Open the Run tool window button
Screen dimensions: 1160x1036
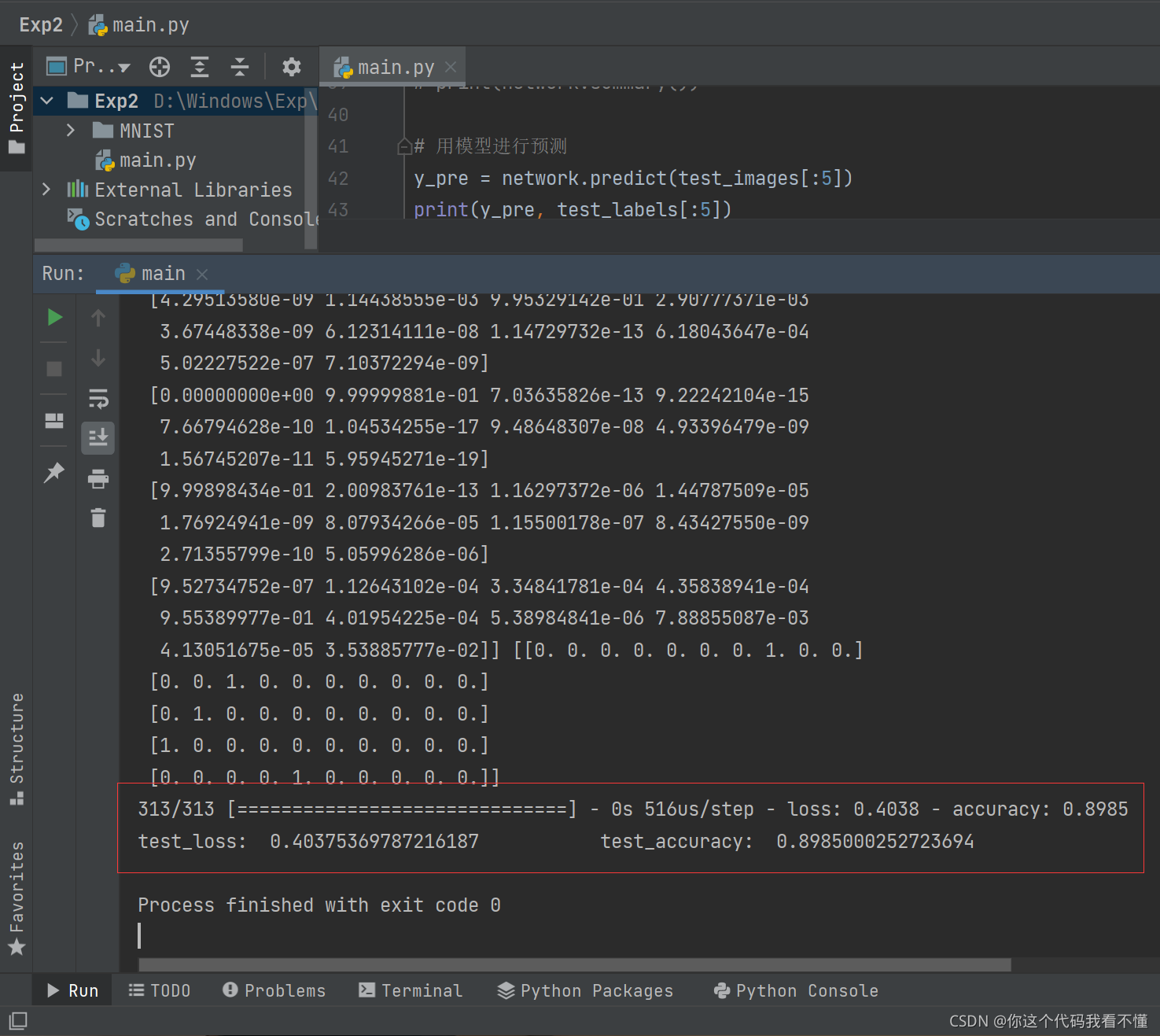click(72, 990)
